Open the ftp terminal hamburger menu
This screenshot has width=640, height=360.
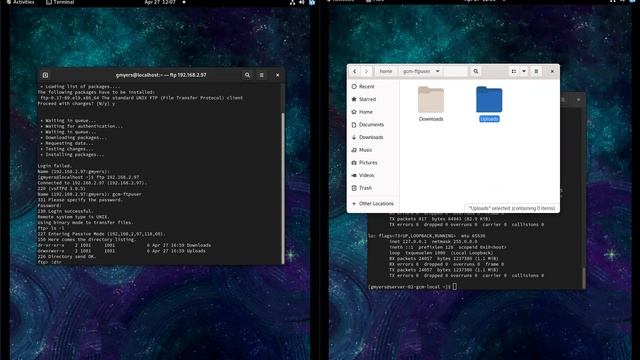[262, 75]
